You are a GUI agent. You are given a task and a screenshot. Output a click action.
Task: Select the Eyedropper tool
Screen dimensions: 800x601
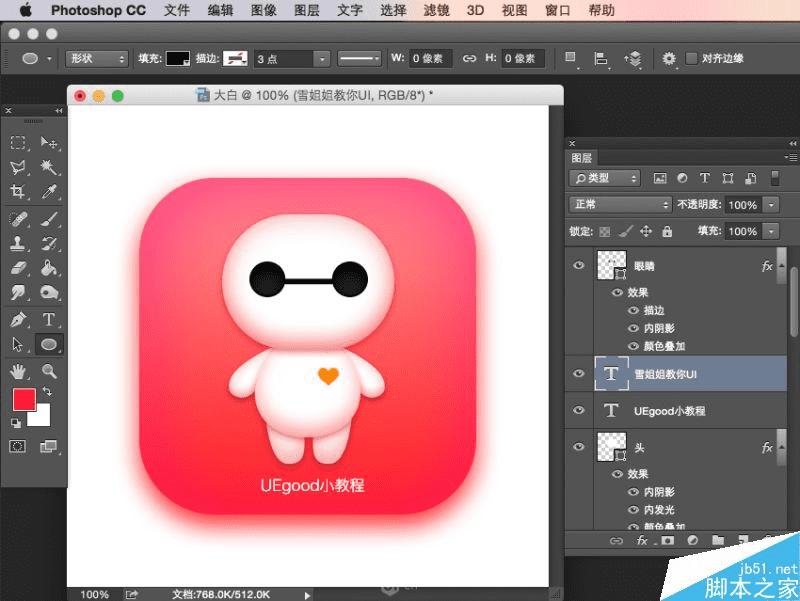pos(48,192)
